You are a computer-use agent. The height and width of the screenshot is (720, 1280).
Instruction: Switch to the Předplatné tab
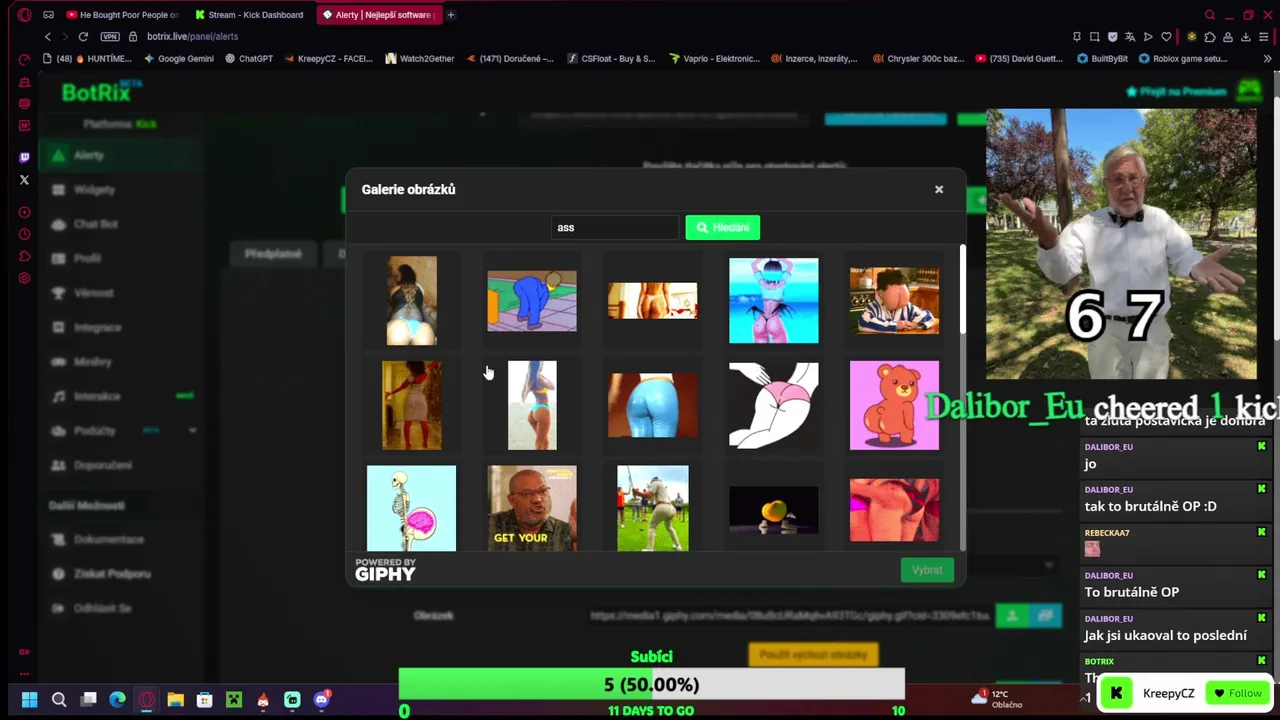point(273,254)
